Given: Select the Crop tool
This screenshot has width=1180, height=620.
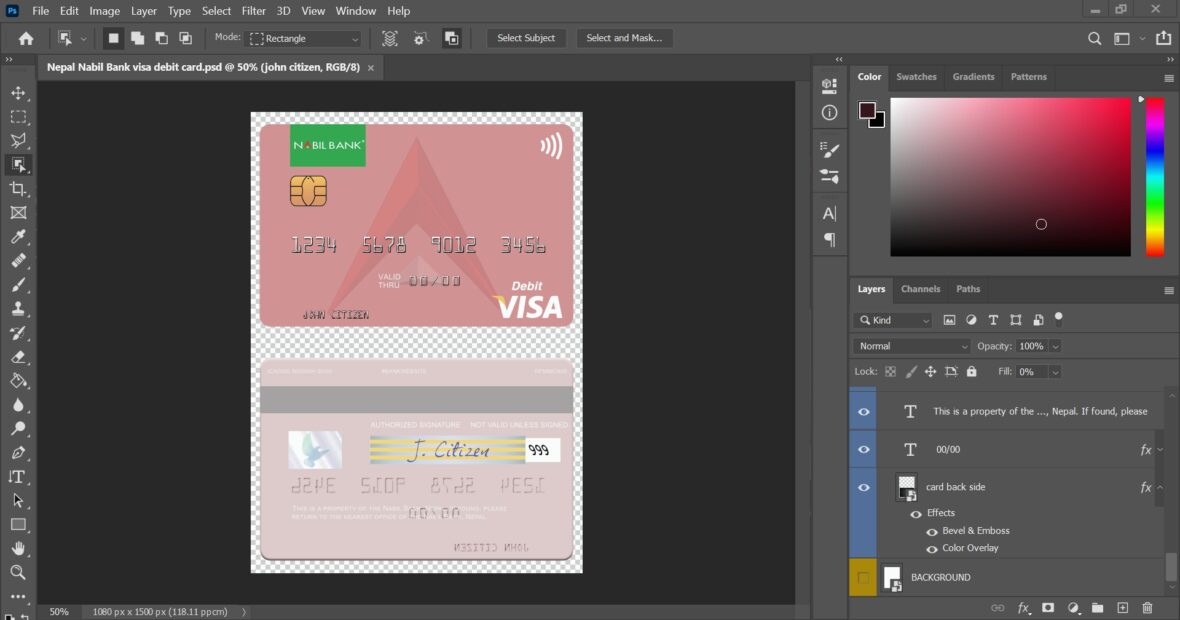Looking at the screenshot, I should click(18, 189).
